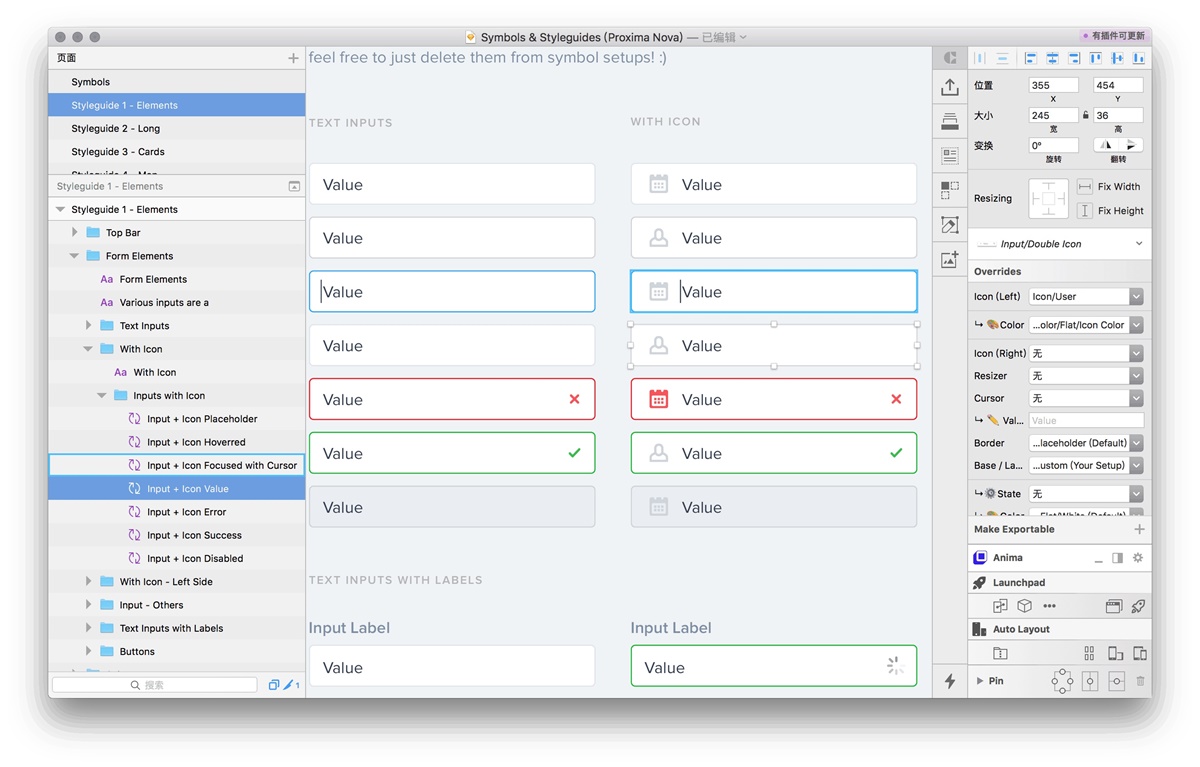Screen dimensions: 1200x767
Task: Select Input + Icon Success layer
Action: (176, 536)
